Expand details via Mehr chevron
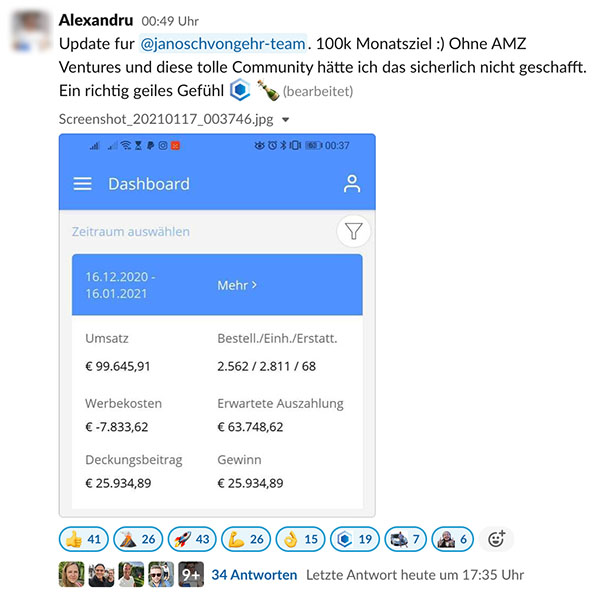Screen dimensions: 600x601 click(237, 285)
